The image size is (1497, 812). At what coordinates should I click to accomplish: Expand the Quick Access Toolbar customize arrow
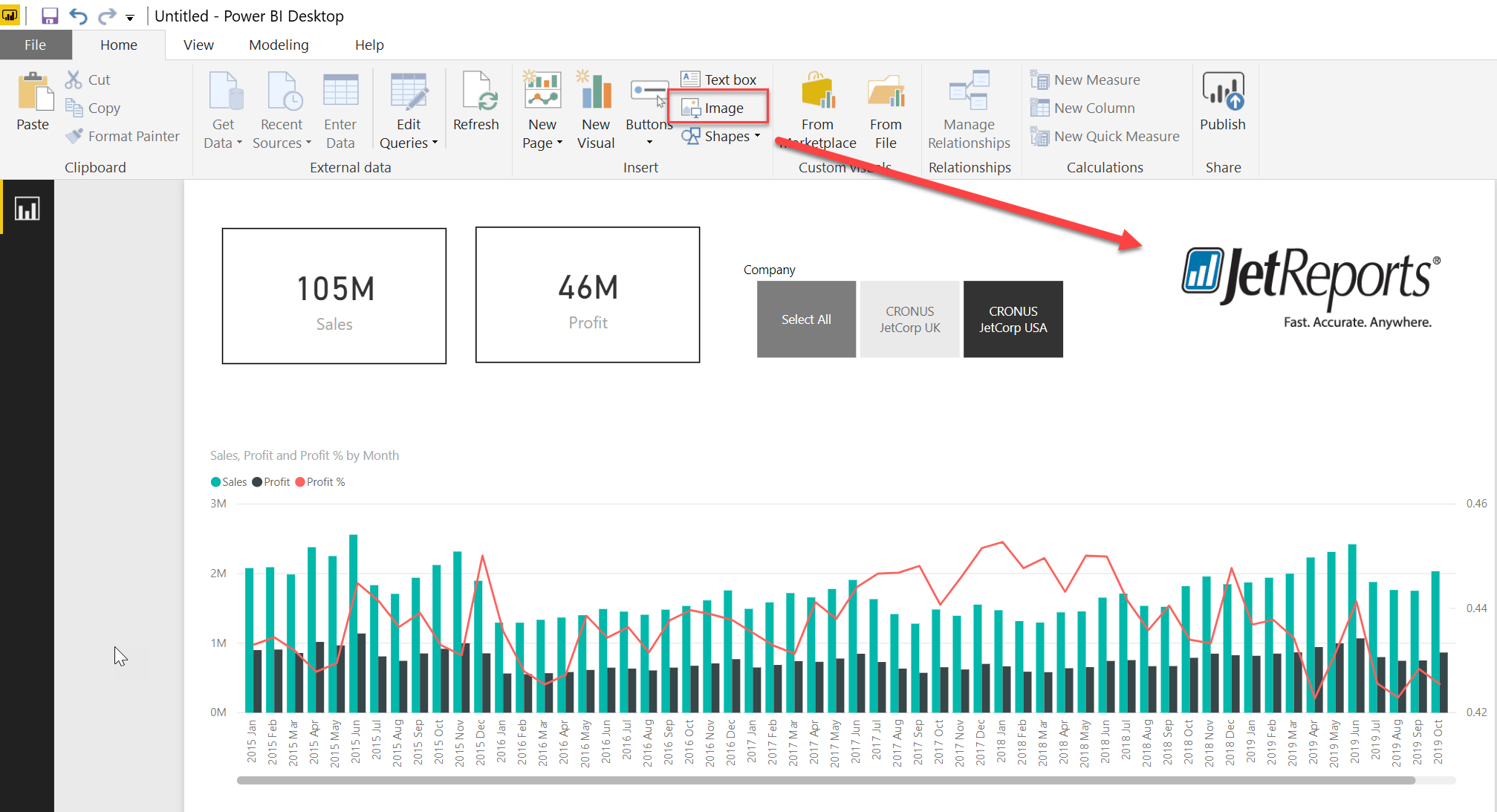(129, 16)
